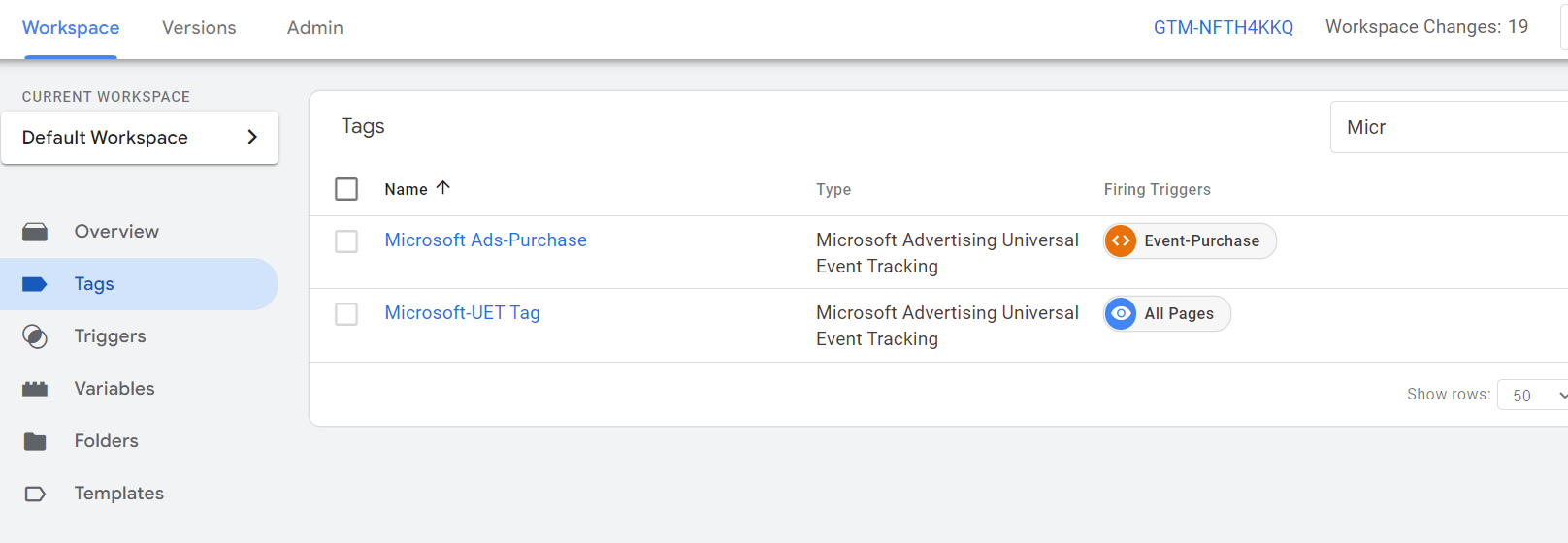Viewport: 1568px width, 543px height.
Task: Click the GTM-NFTH4KKQ container ID
Action: [1223, 27]
